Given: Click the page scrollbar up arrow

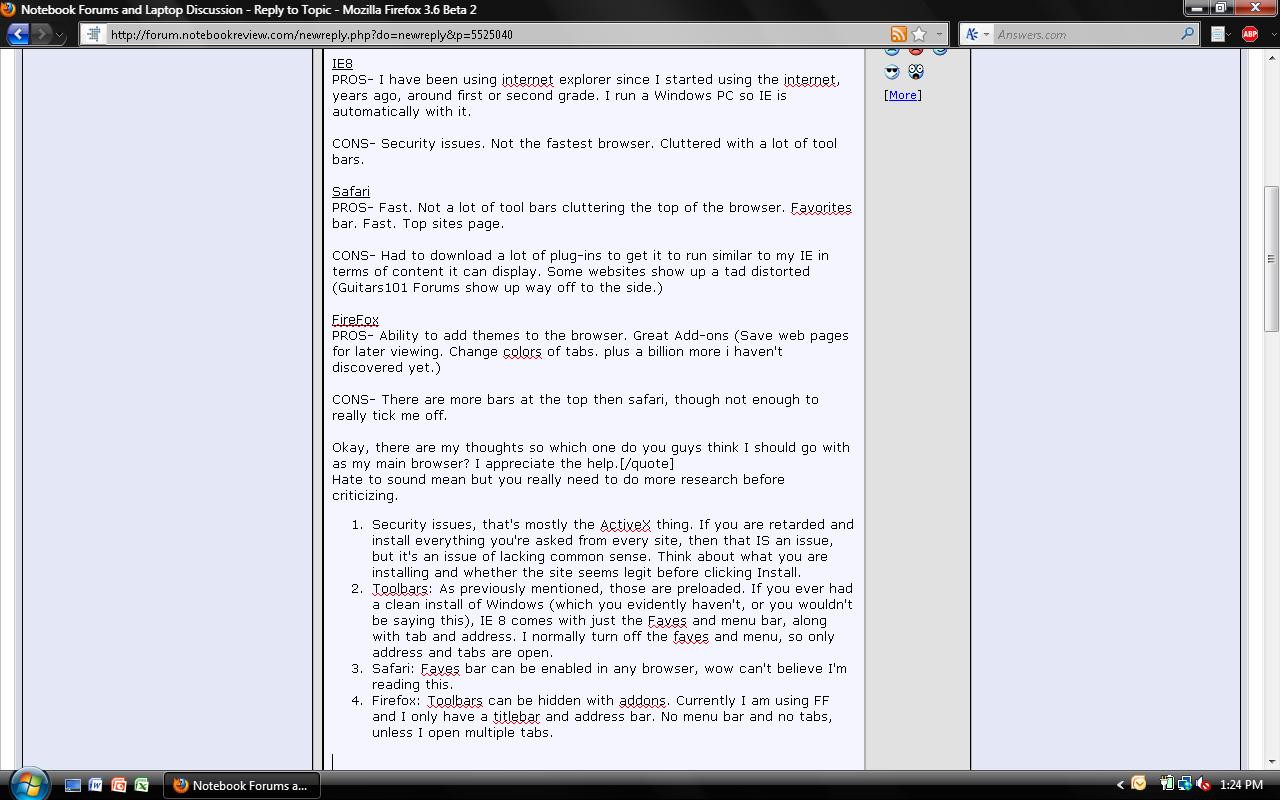Looking at the screenshot, I should tap(1271, 58).
